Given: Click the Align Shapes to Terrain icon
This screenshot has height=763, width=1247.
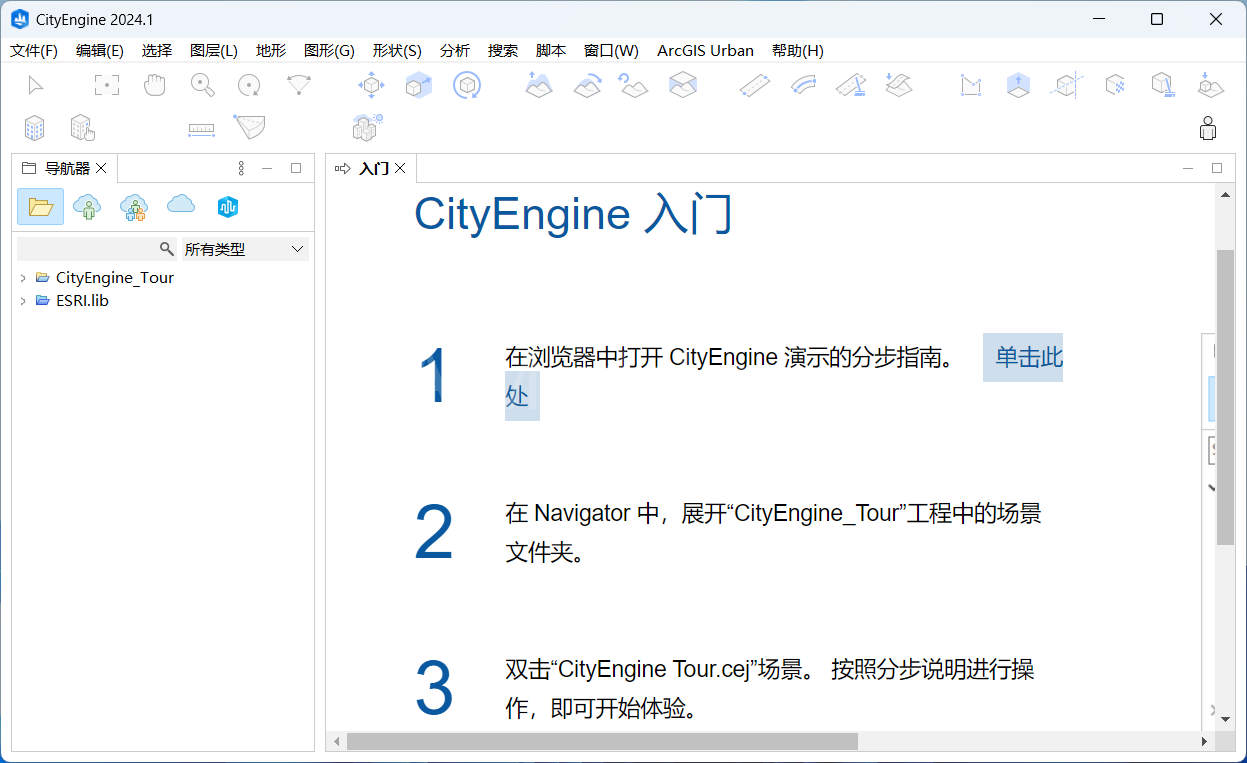Looking at the screenshot, I should pyautogui.click(x=1210, y=86).
